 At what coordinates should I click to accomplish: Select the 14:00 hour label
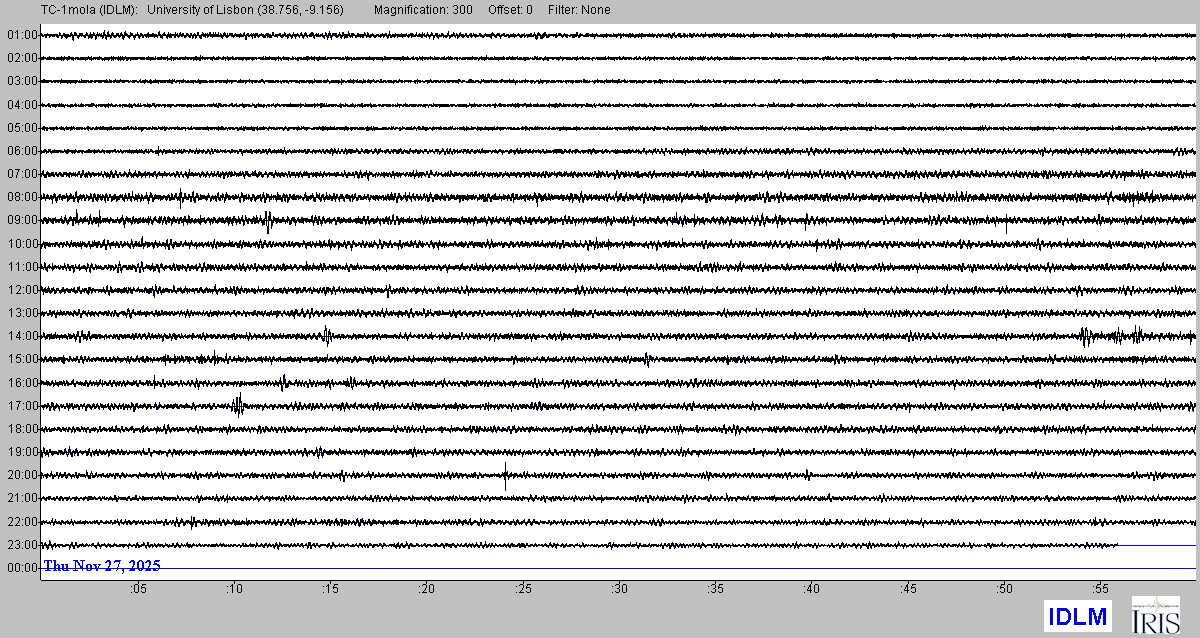(x=22, y=336)
